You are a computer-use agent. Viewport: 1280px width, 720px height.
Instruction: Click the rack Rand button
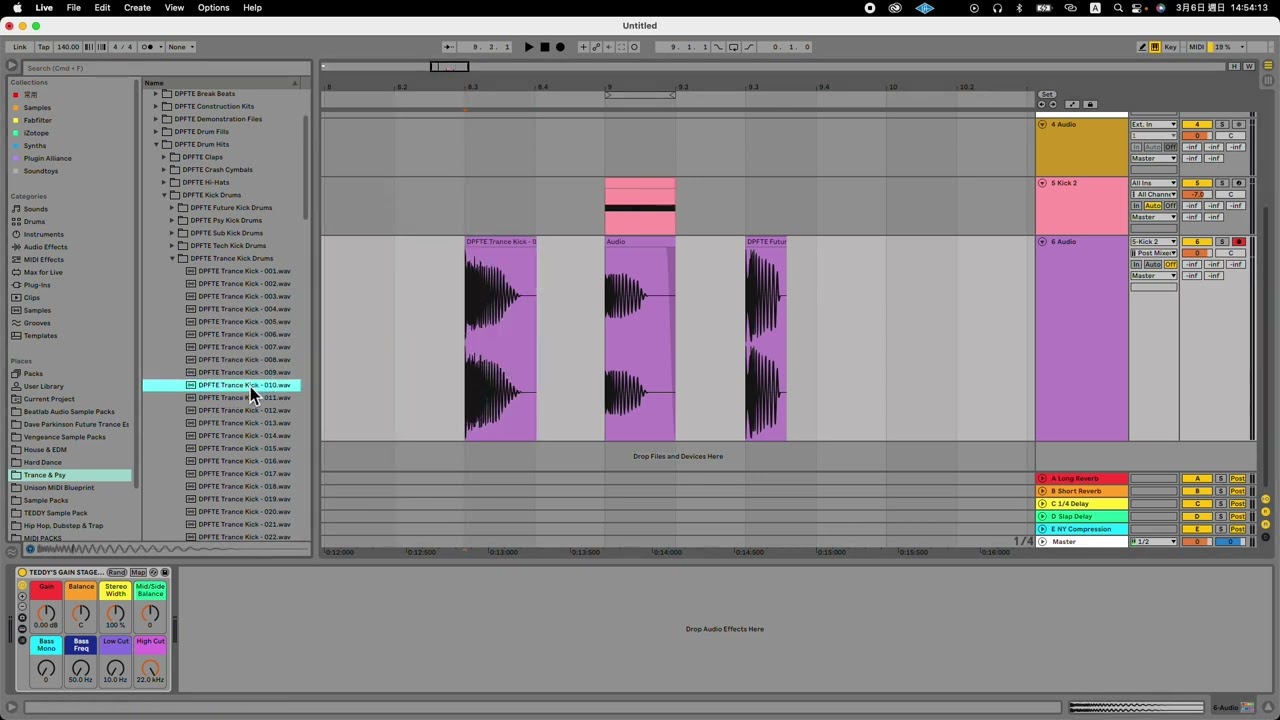pyautogui.click(x=117, y=573)
